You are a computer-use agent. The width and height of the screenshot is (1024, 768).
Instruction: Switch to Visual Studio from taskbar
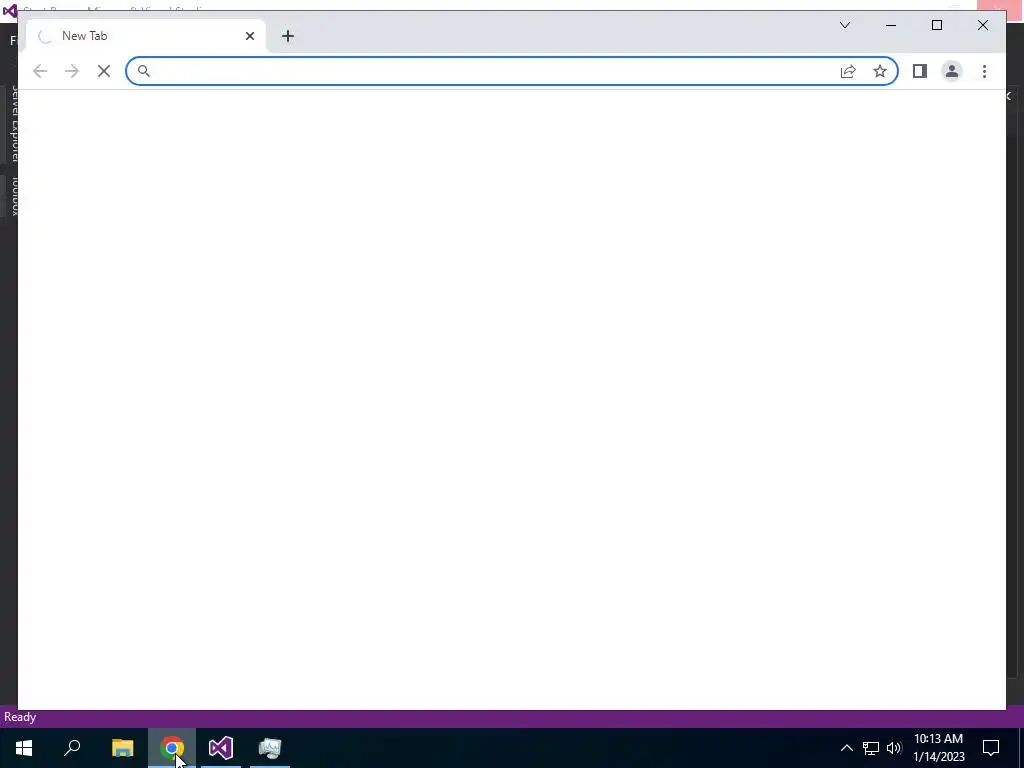point(221,748)
